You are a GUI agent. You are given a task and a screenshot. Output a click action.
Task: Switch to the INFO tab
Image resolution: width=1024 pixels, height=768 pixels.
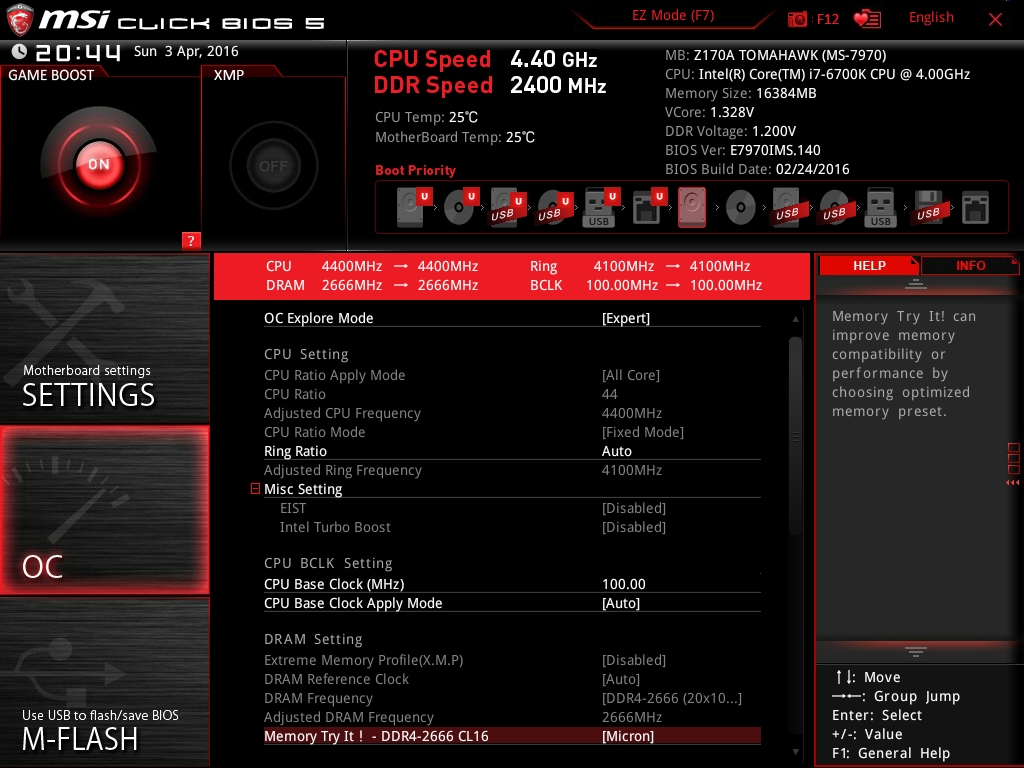point(970,266)
